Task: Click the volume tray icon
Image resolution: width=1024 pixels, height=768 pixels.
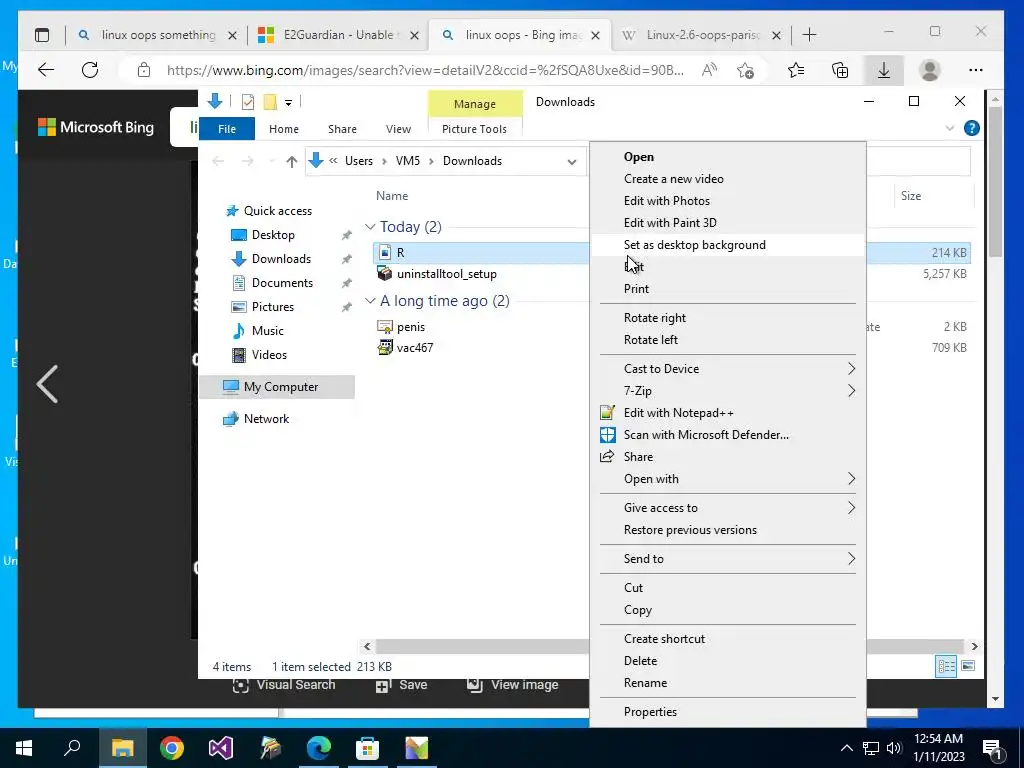Action: pos(894,748)
